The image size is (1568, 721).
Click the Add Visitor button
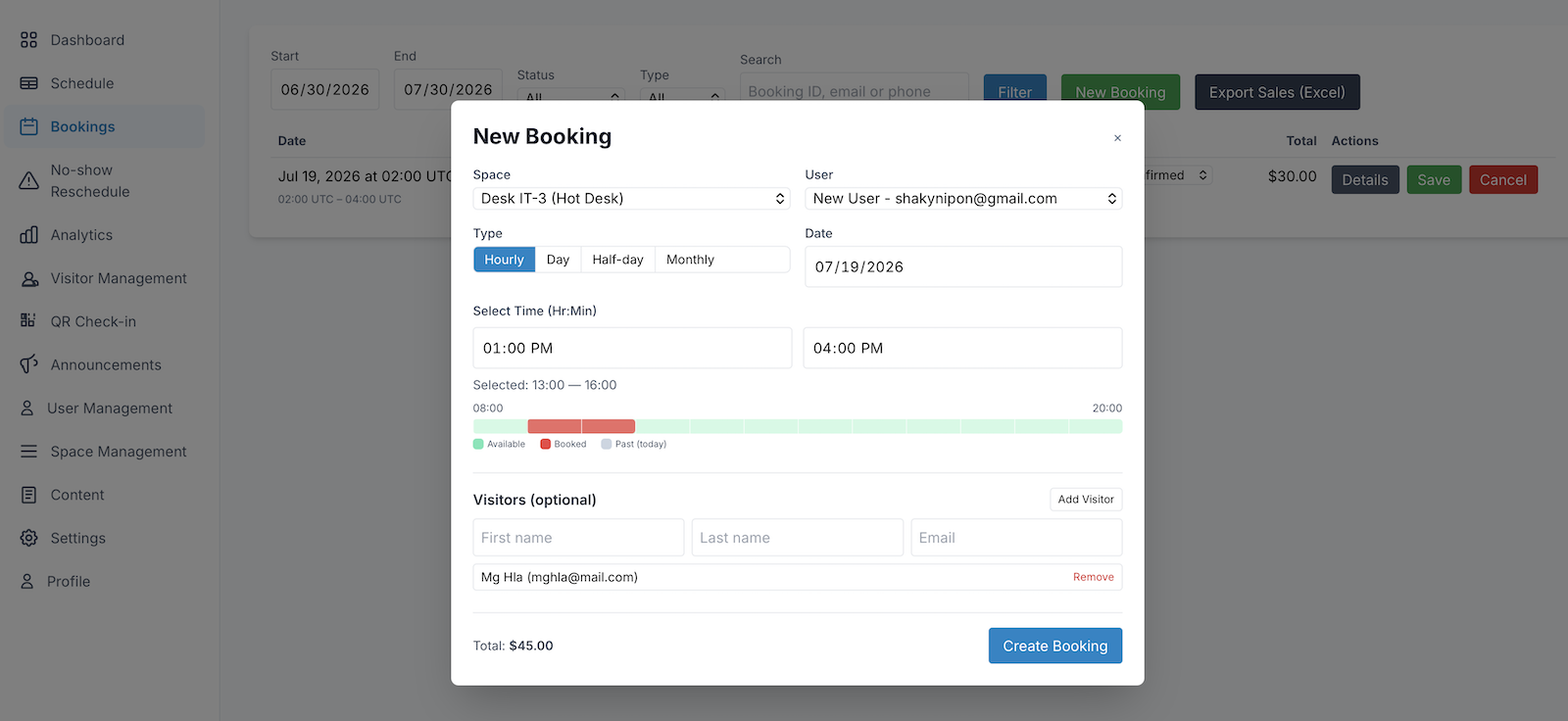(x=1086, y=500)
